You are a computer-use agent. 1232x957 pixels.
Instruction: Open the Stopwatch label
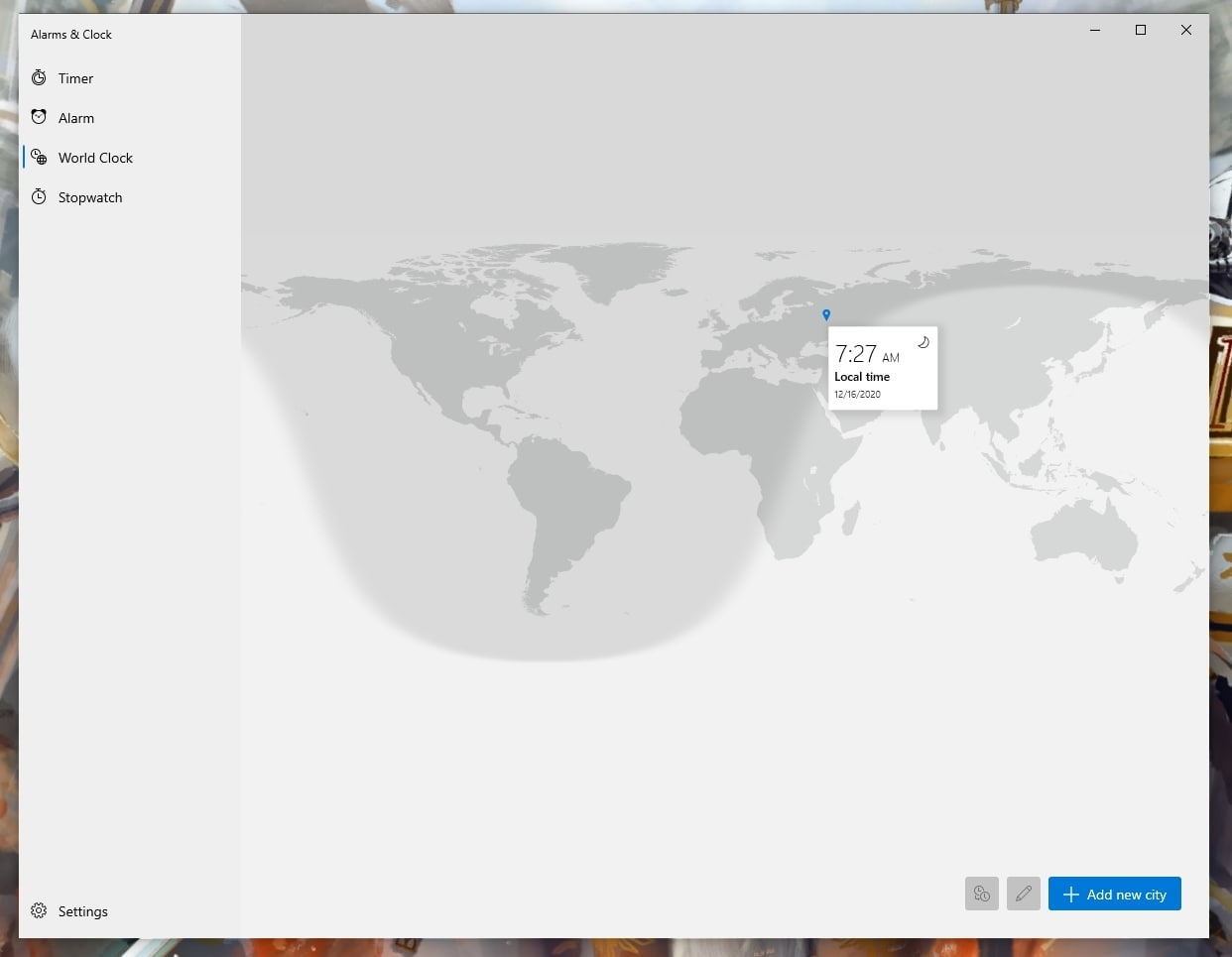pos(90,197)
